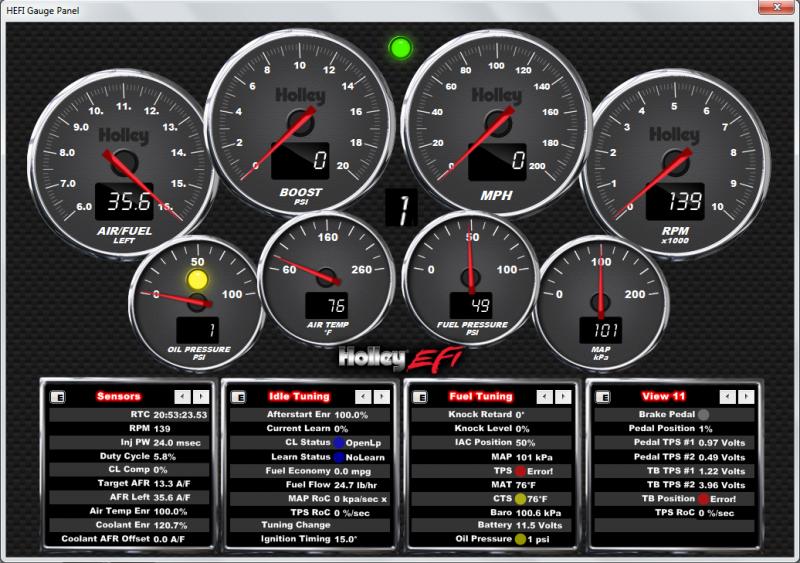Click the green status LED at top

(x=401, y=48)
